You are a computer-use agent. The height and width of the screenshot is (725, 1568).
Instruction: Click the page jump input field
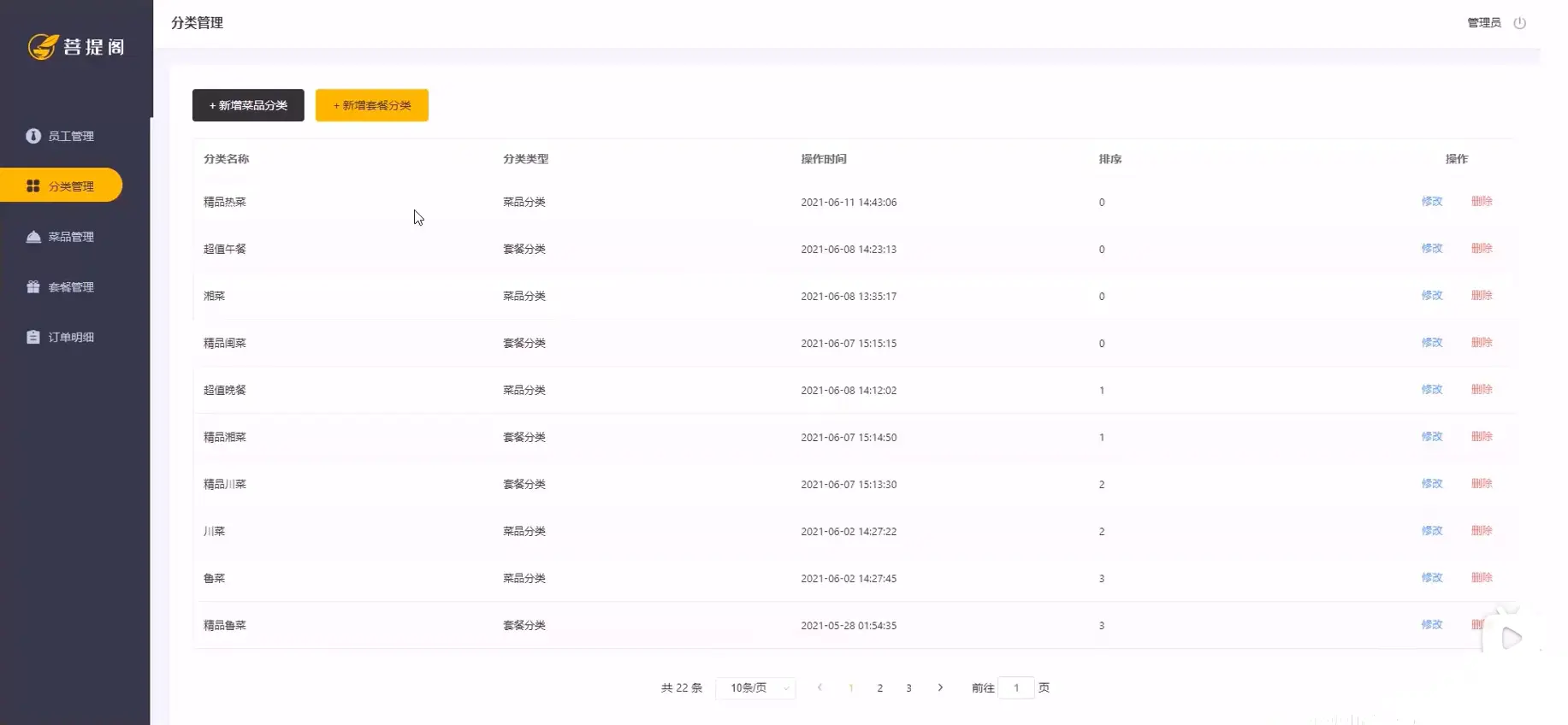[1016, 687]
